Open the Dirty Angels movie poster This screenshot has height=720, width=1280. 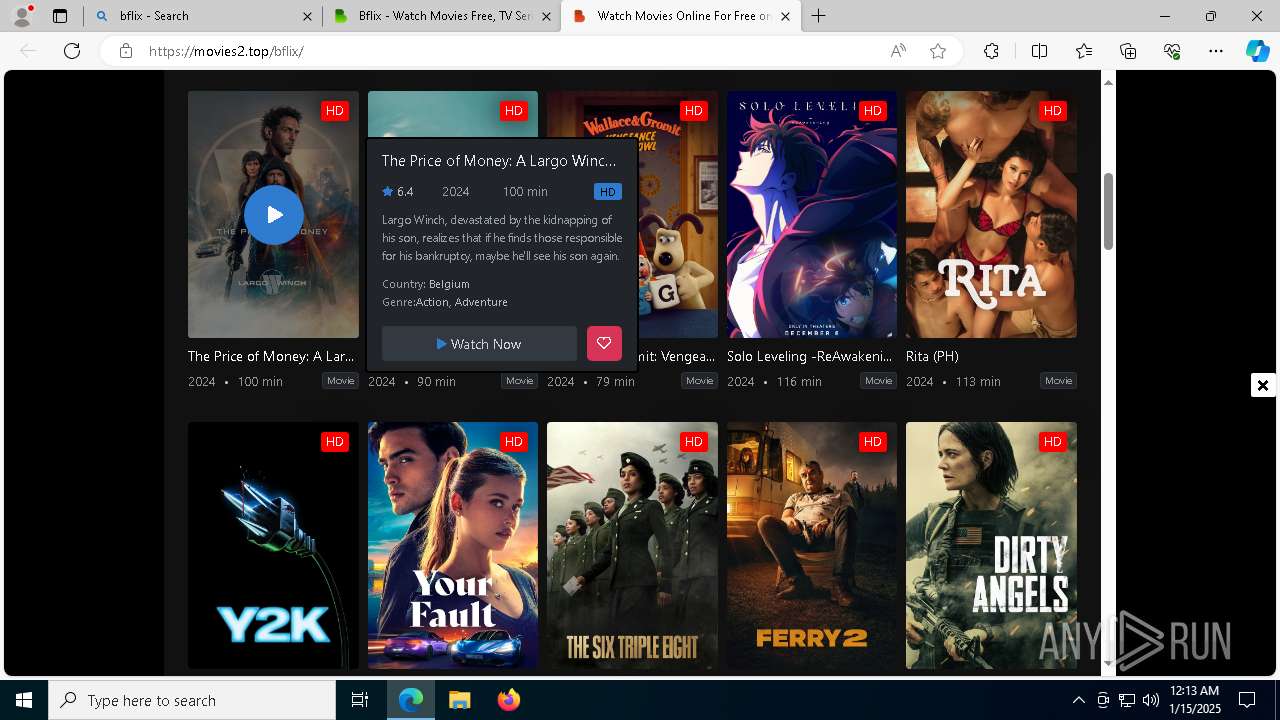(x=991, y=545)
